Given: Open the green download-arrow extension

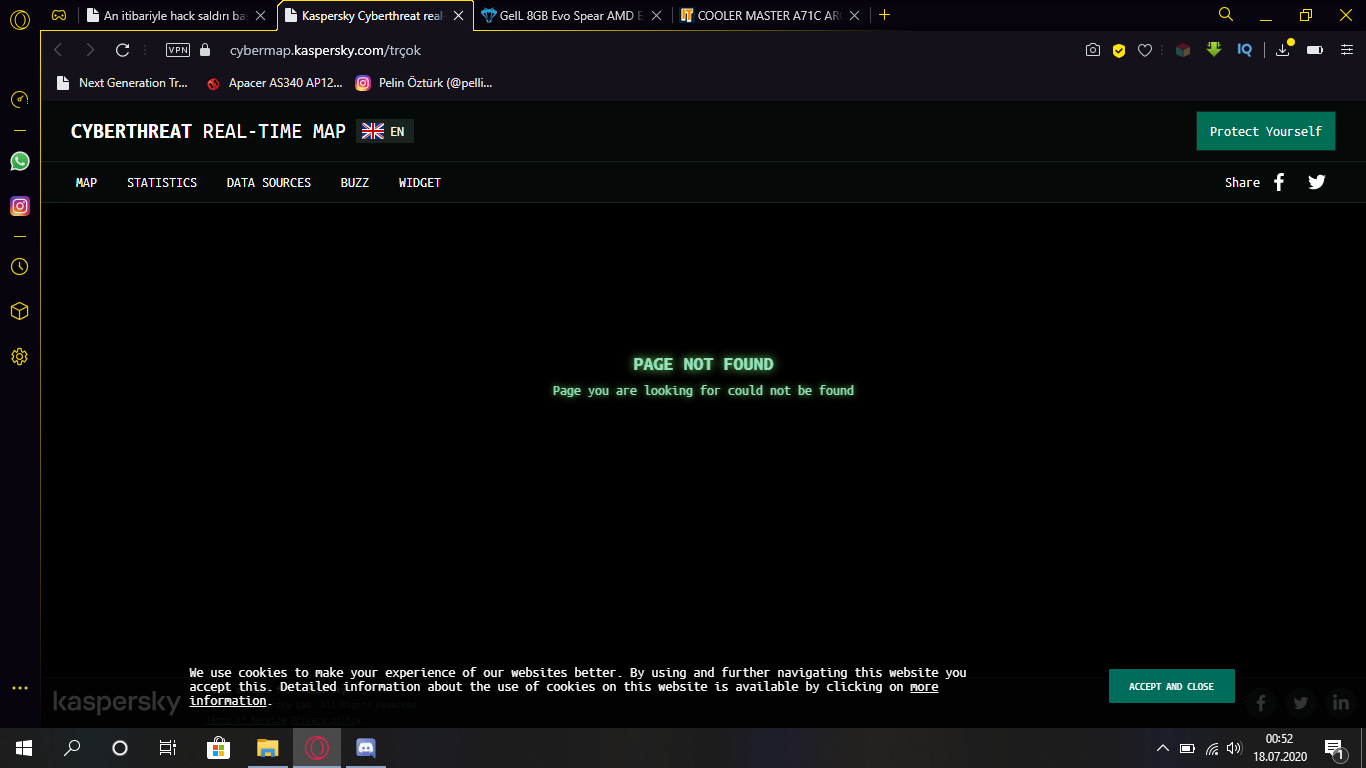Looking at the screenshot, I should (1214, 49).
